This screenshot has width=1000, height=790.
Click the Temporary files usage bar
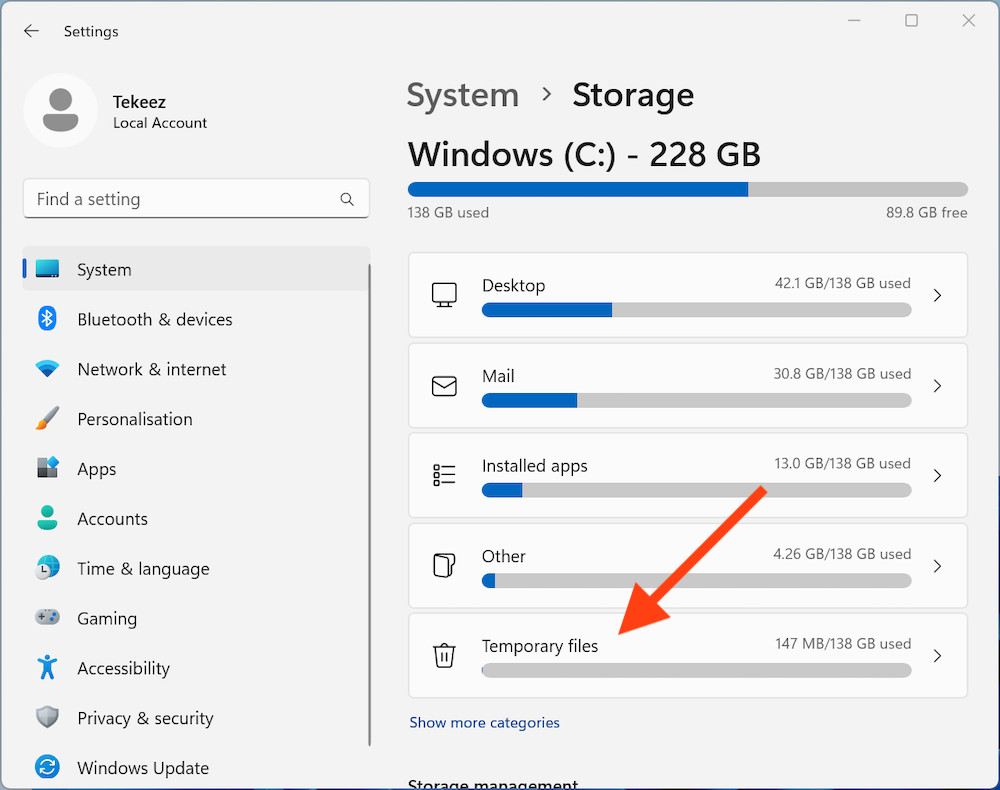[696, 670]
